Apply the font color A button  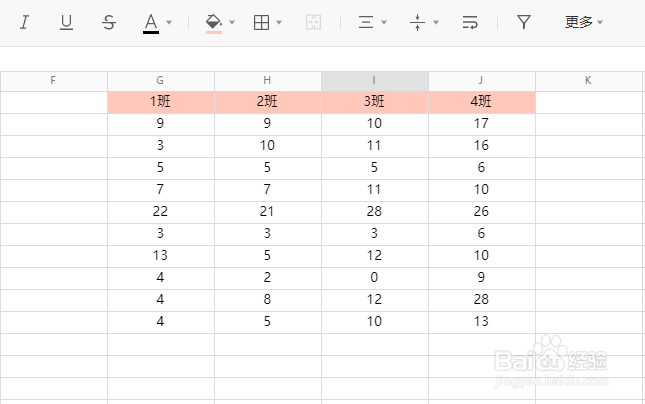[151, 22]
